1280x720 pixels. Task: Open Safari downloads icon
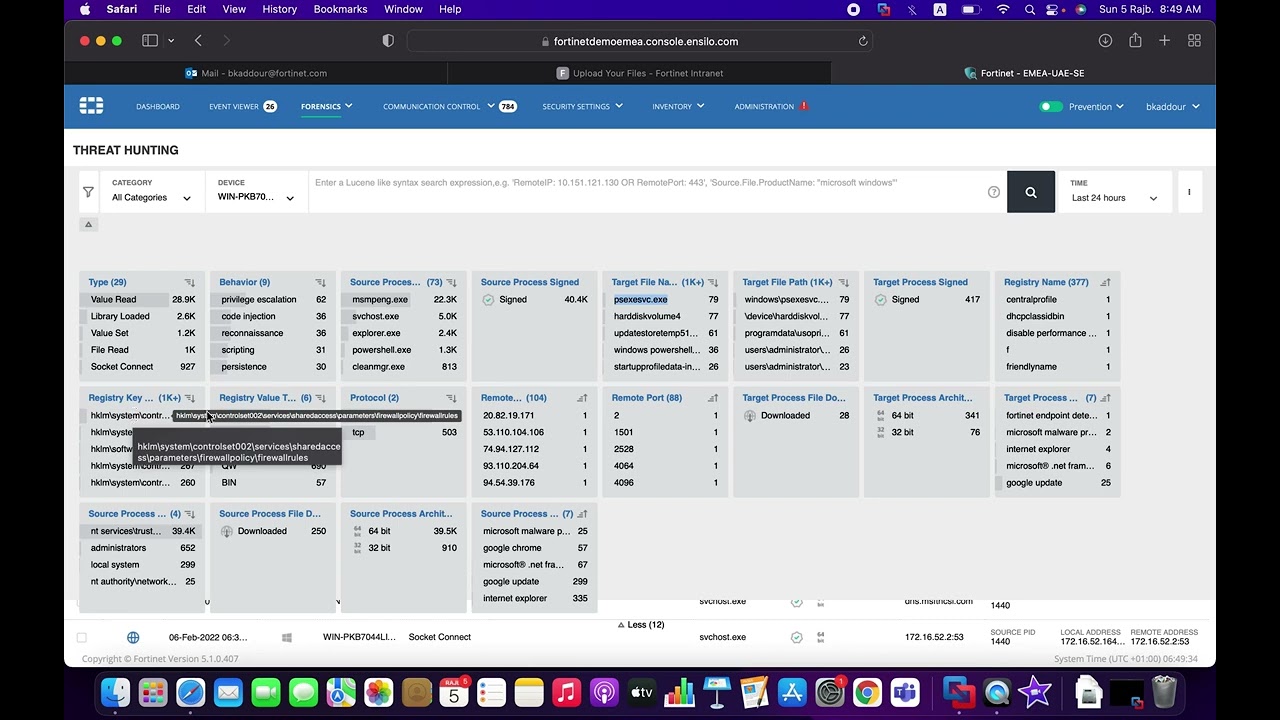click(x=1105, y=41)
